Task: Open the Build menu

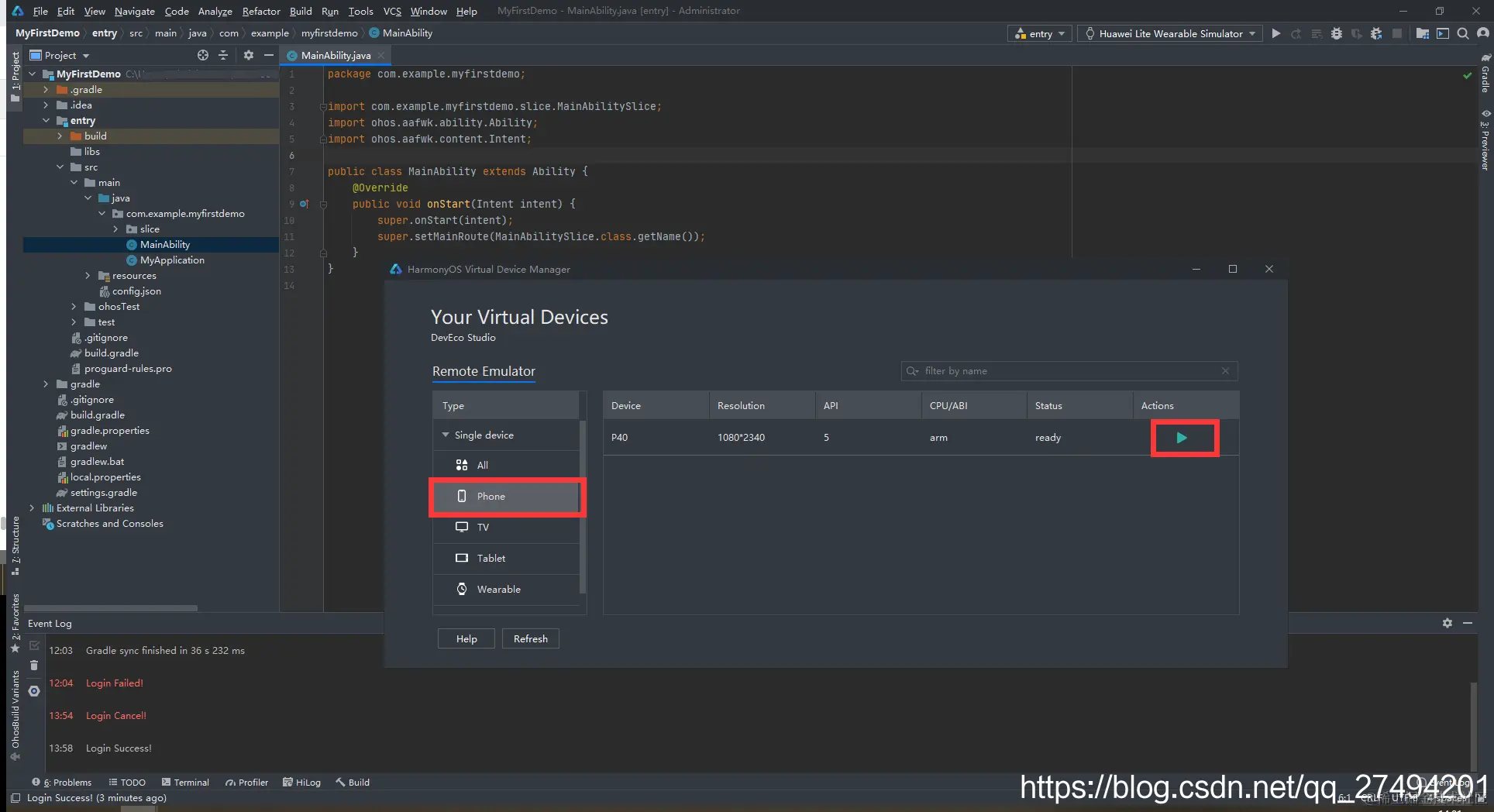Action: click(x=301, y=11)
